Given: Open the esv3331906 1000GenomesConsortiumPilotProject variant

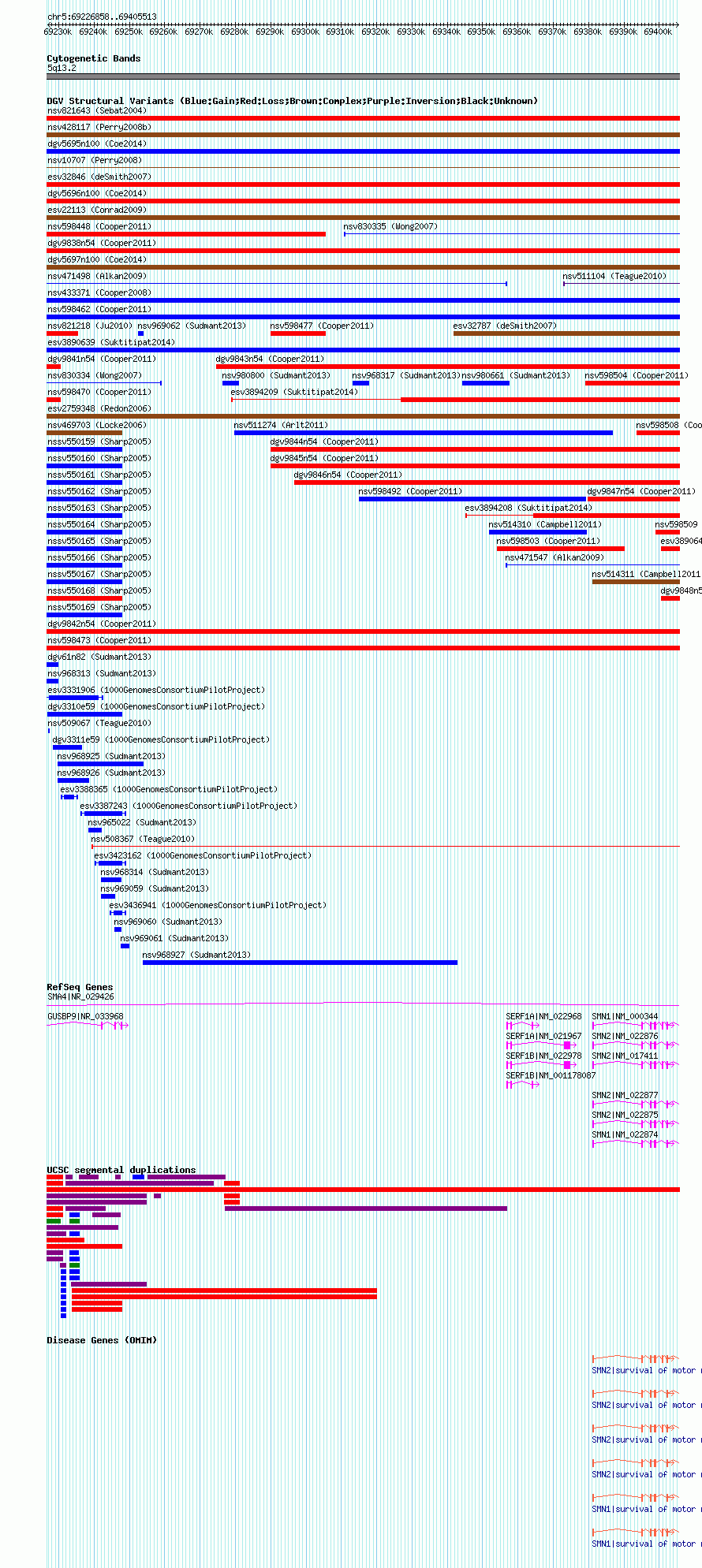Looking at the screenshot, I should [x=76, y=698].
